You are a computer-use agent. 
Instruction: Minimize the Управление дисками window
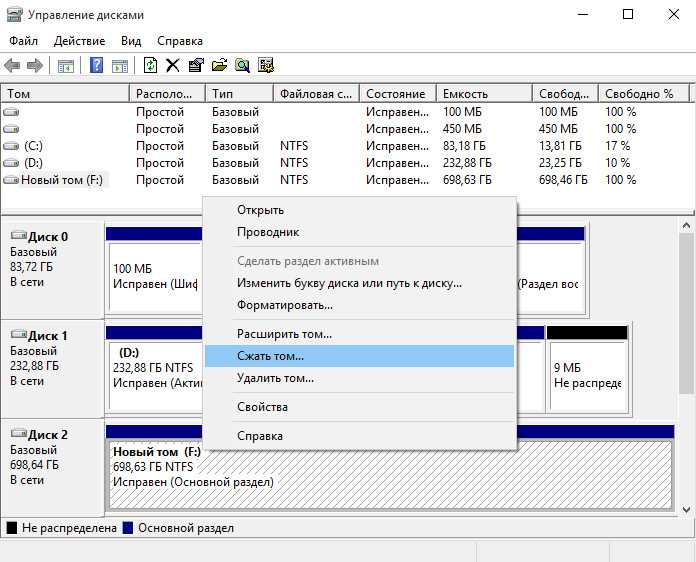tap(583, 14)
